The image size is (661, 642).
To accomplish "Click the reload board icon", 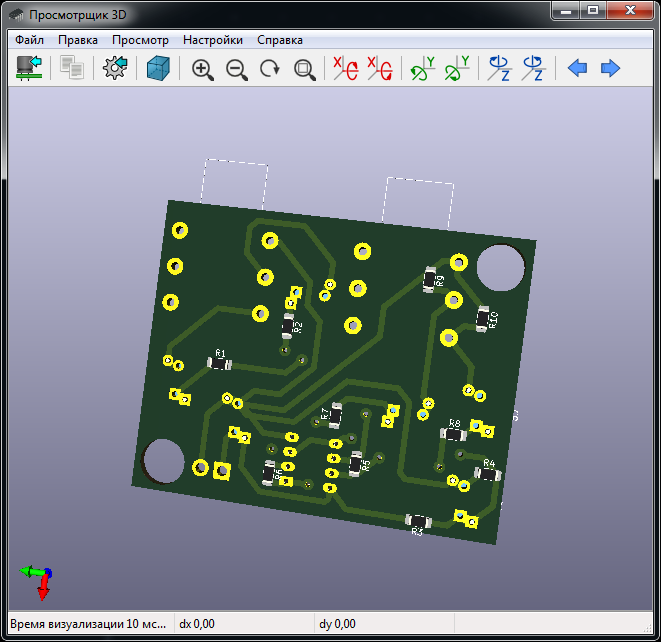I will 29,69.
